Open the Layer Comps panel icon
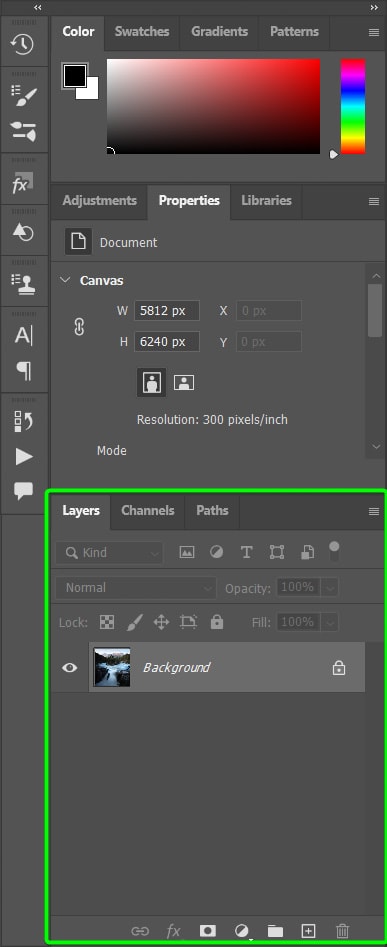This screenshot has width=387, height=947. (x=24, y=421)
